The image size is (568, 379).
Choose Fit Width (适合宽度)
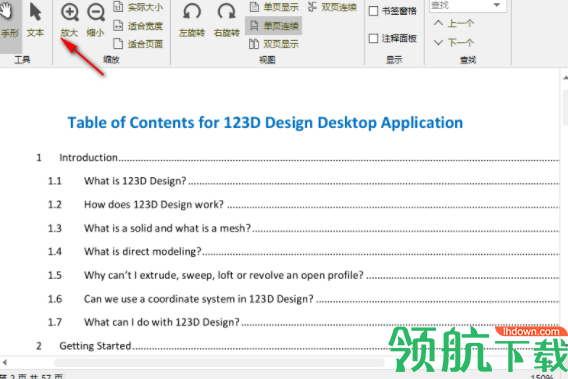click(138, 26)
